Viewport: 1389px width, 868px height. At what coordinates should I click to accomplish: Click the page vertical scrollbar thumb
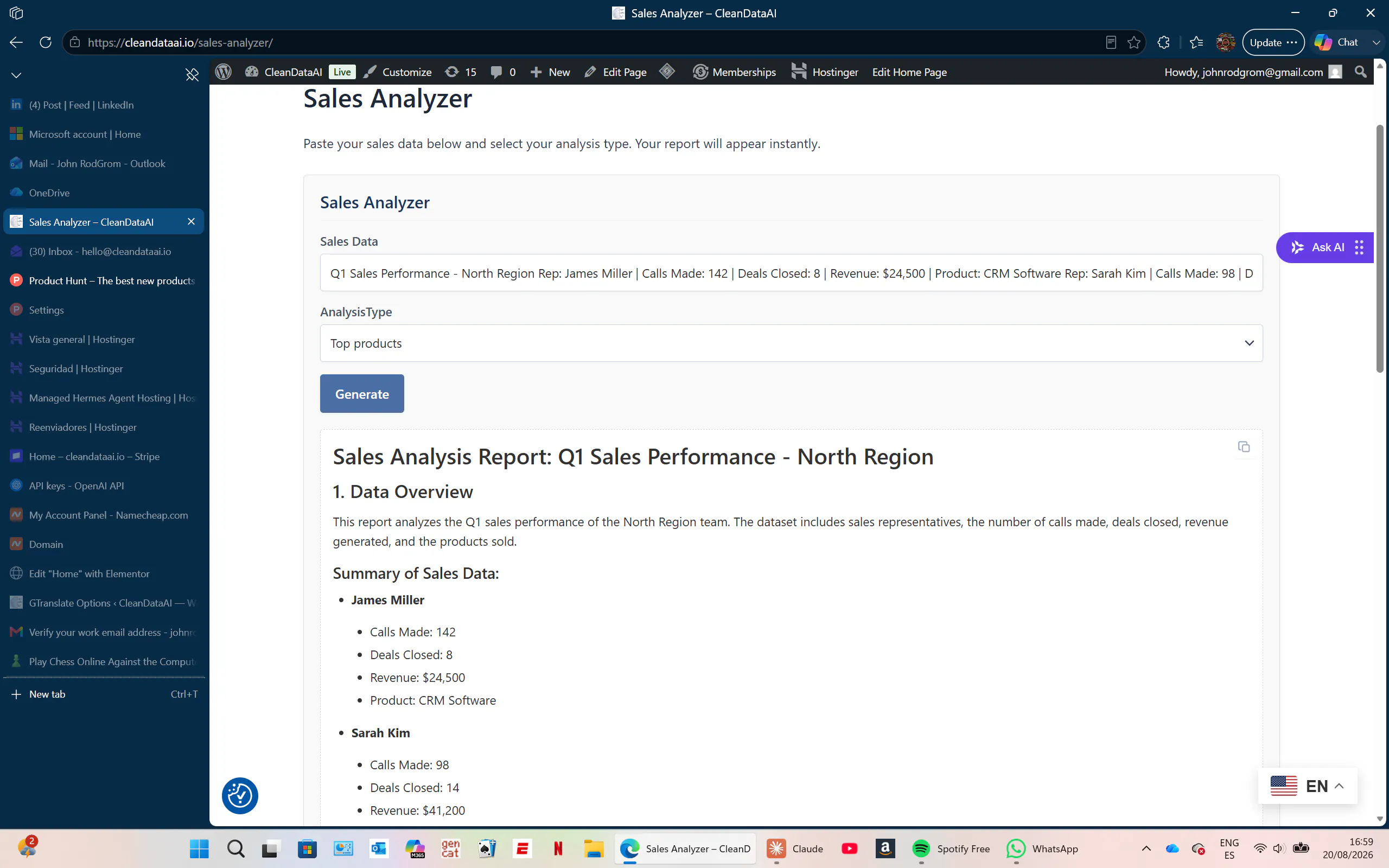(1380, 248)
